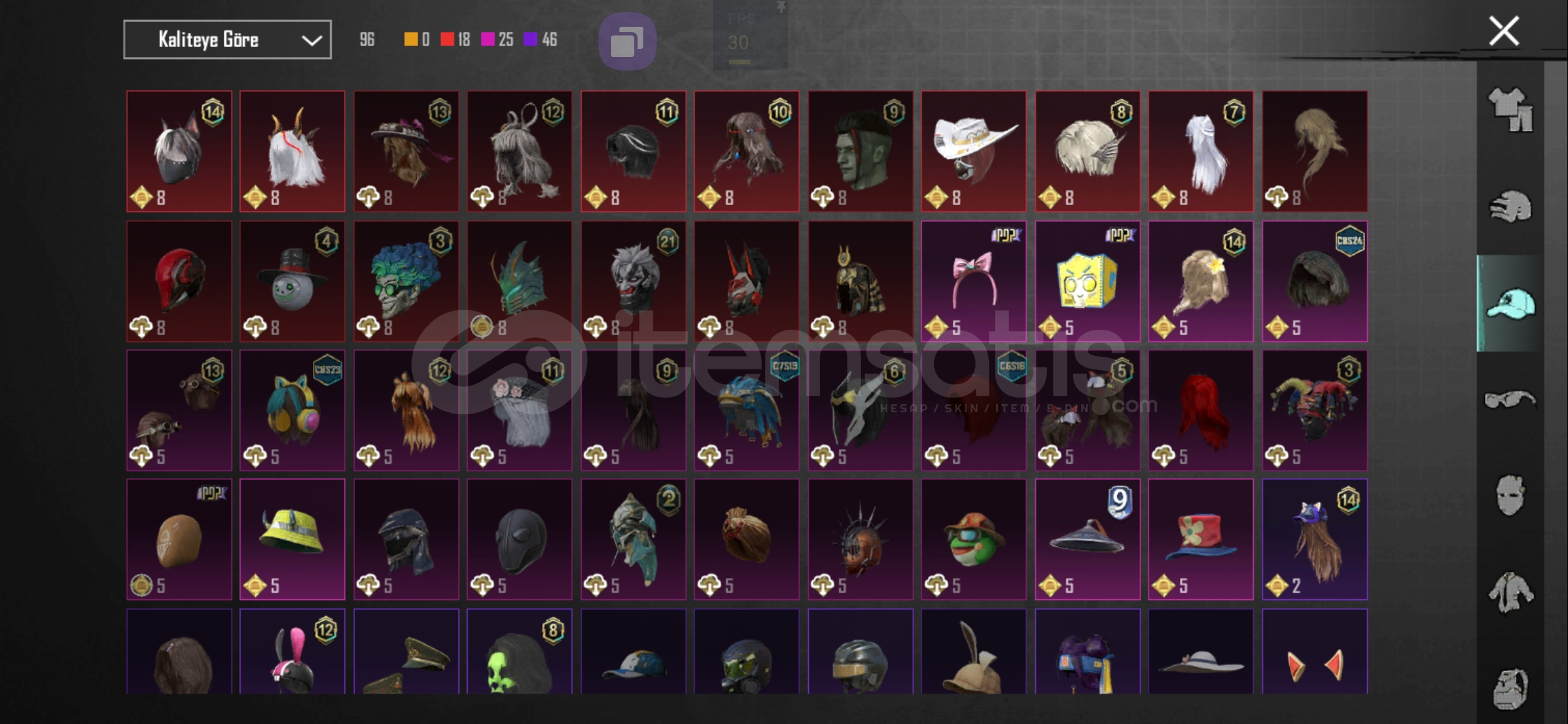Select the green frog hat item
The image size is (1568, 724).
[974, 539]
